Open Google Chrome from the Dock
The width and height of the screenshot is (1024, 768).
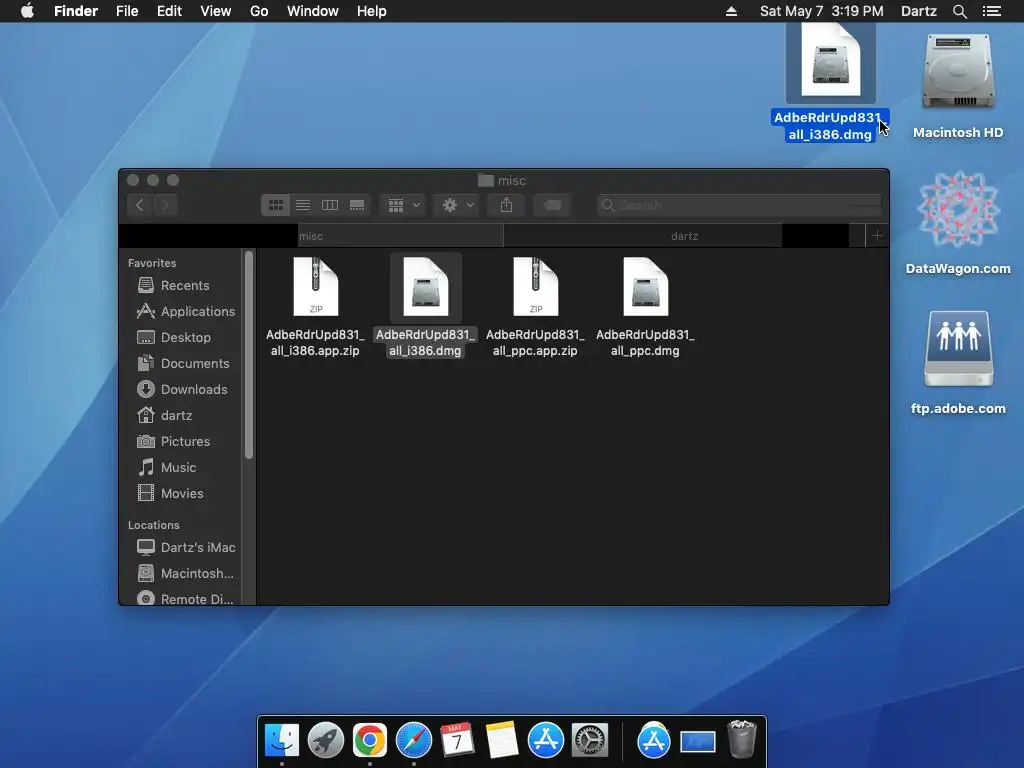(x=370, y=740)
